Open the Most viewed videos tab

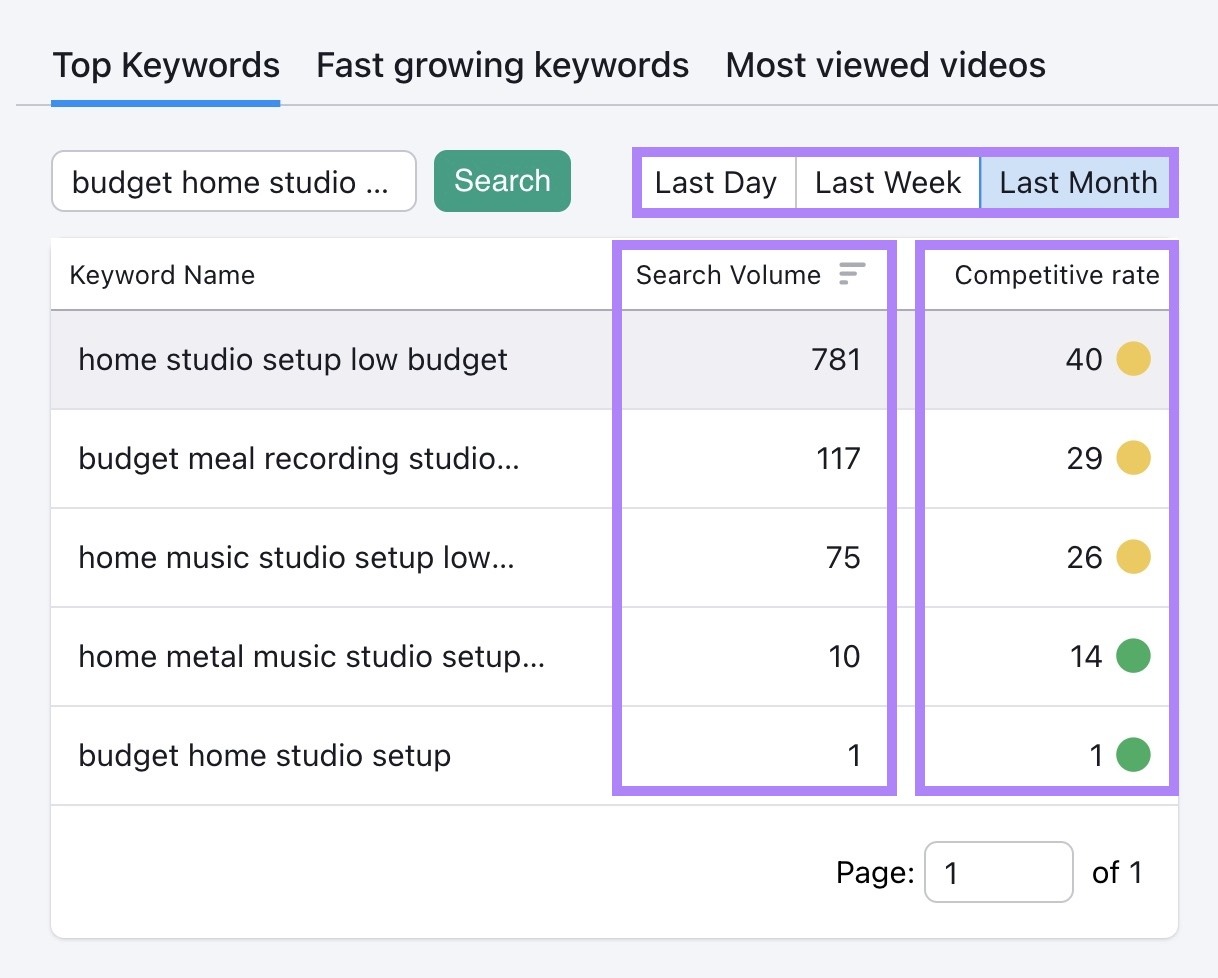coord(885,66)
